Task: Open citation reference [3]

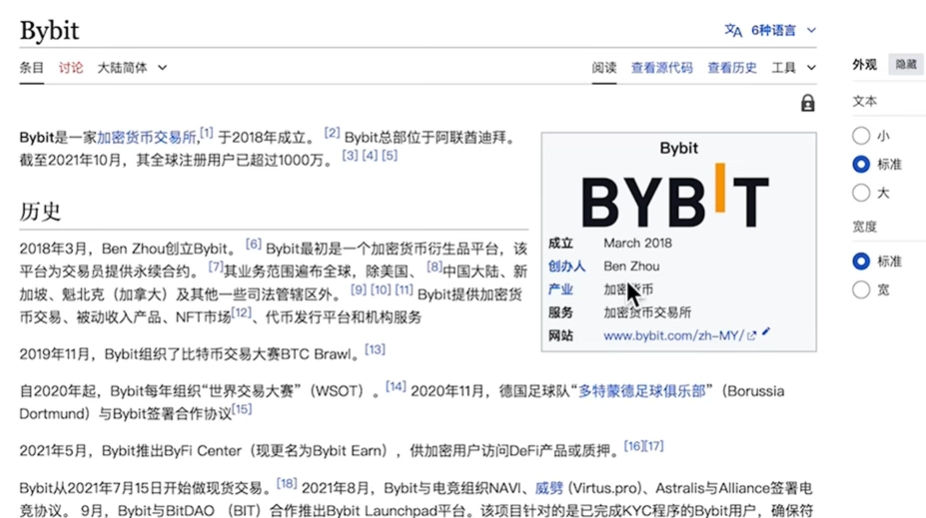Action: pyautogui.click(x=350, y=155)
